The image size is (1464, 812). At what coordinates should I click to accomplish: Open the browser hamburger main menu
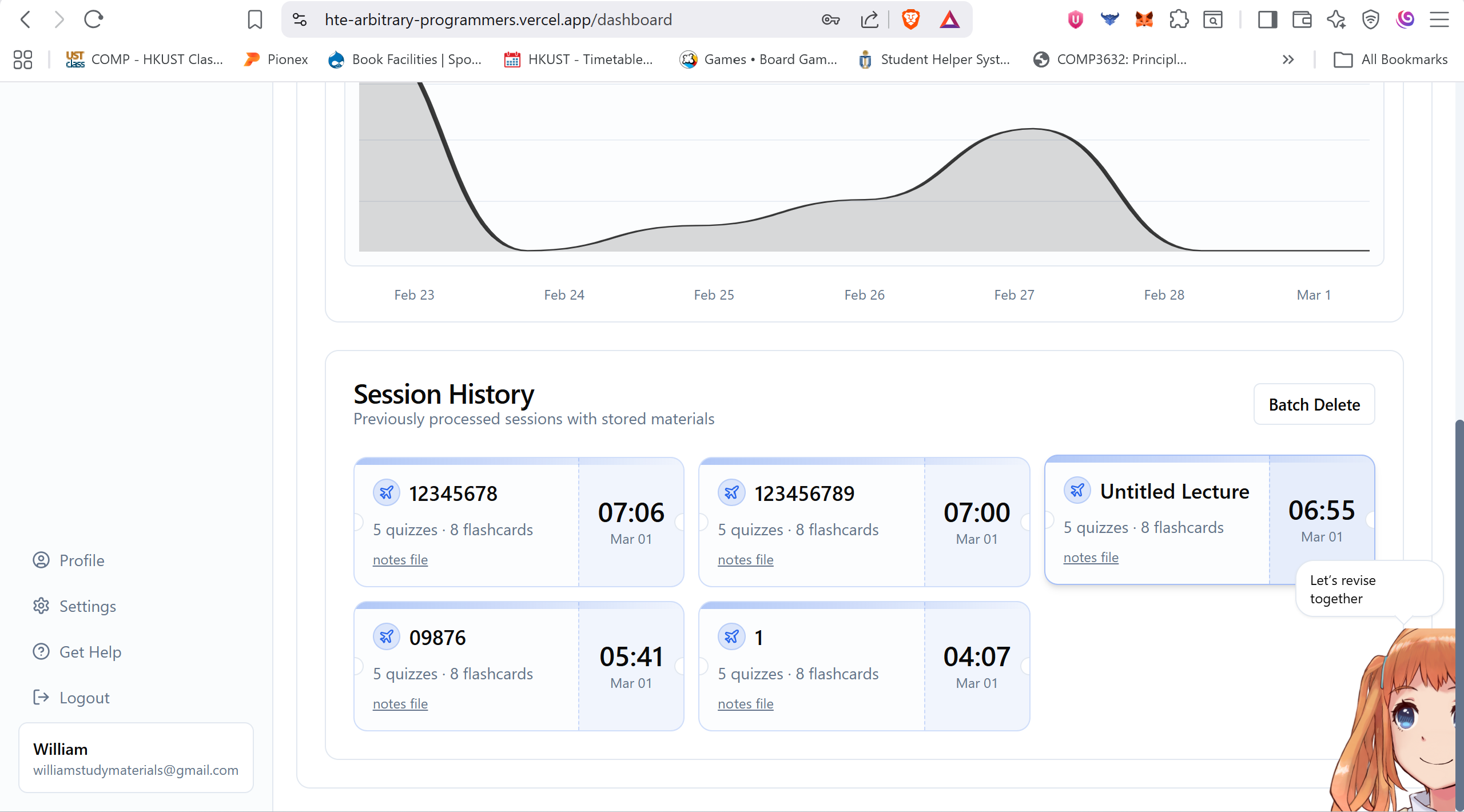(x=1439, y=20)
